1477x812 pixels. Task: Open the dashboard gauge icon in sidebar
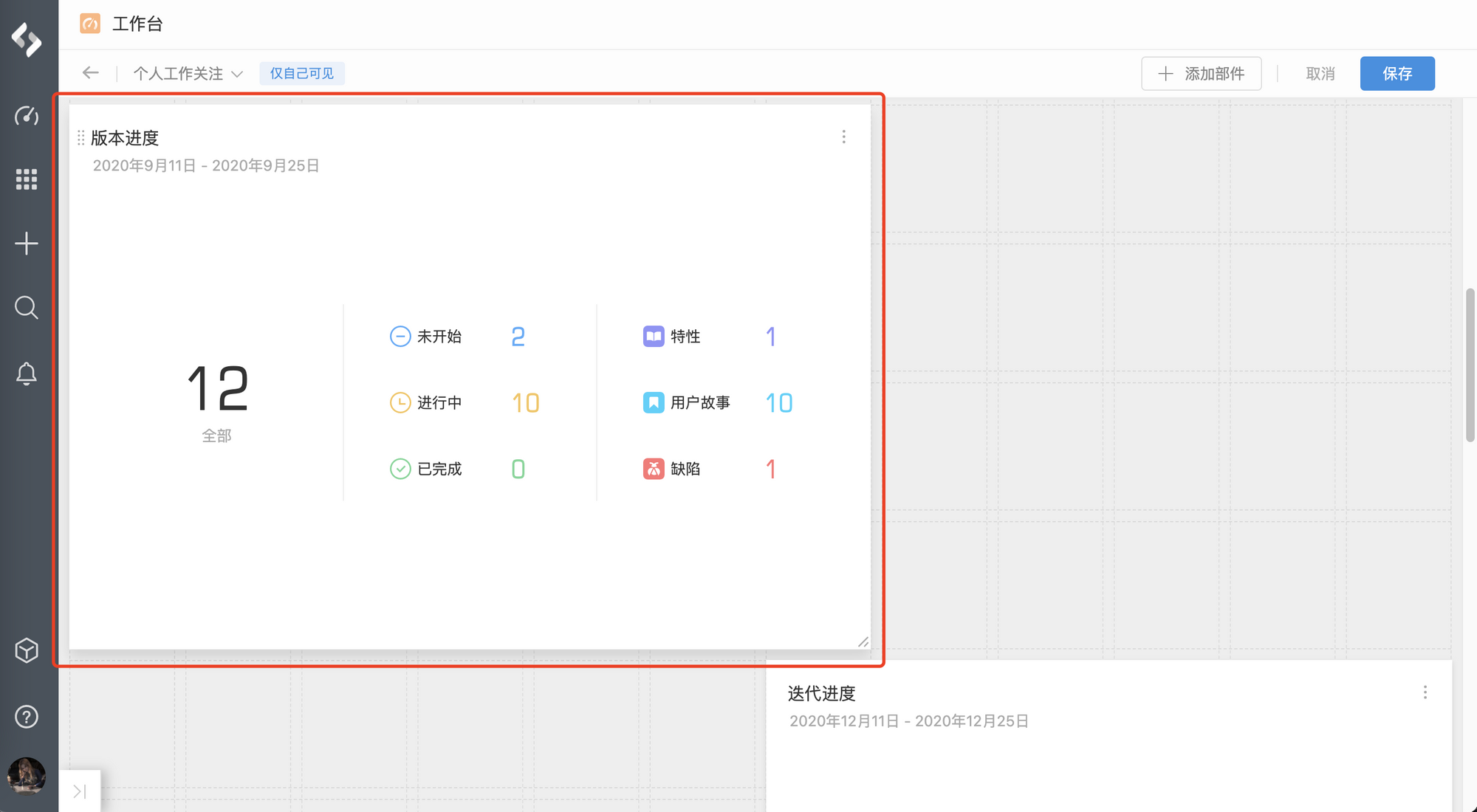[27, 116]
